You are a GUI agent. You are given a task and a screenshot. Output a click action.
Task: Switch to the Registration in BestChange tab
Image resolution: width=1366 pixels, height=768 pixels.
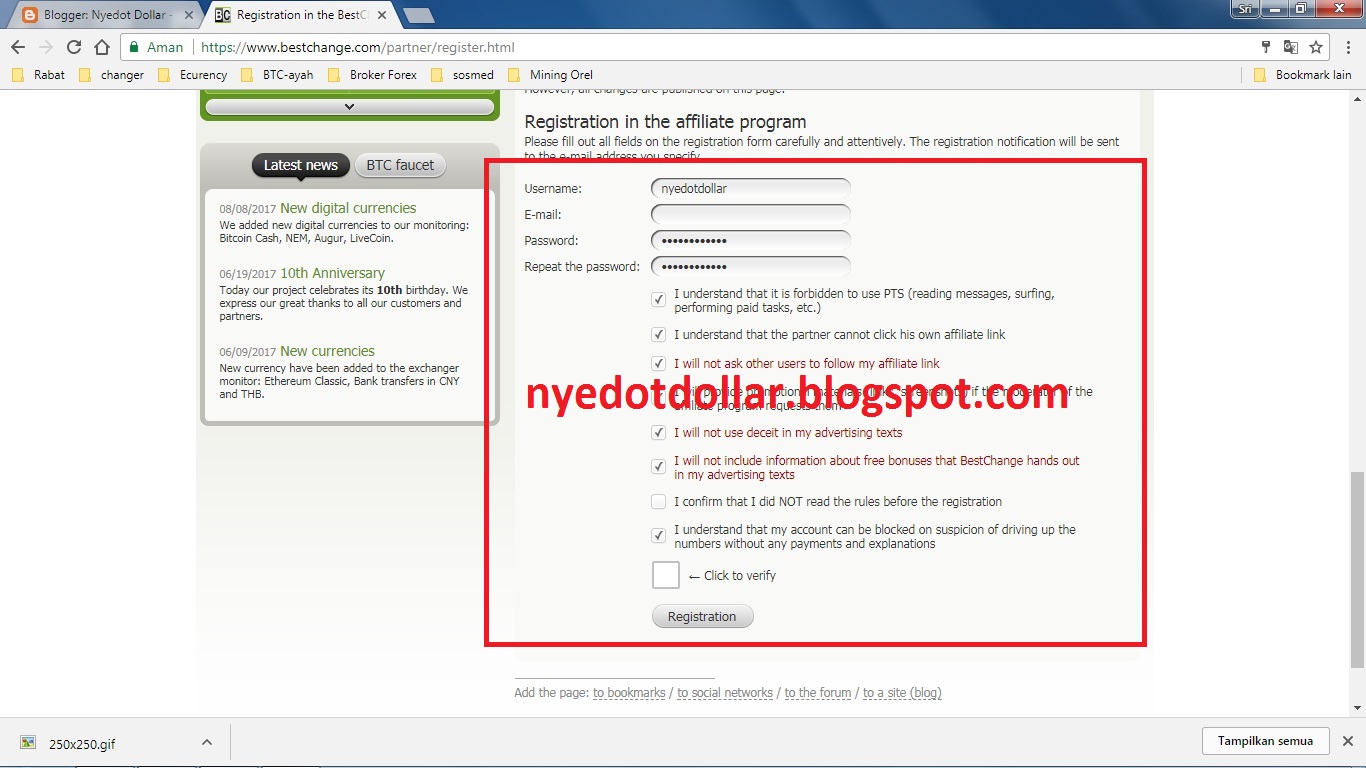302,15
